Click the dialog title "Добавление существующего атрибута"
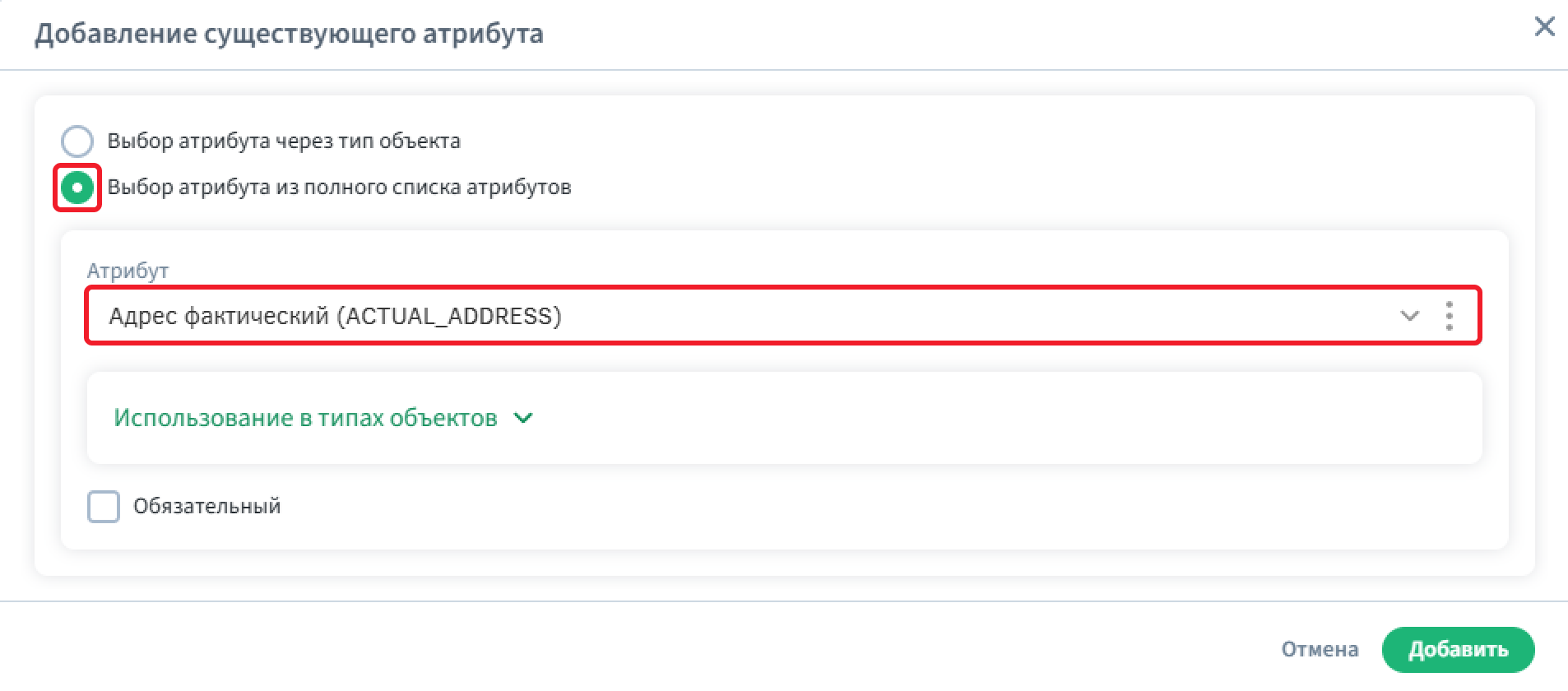This screenshot has height=691, width=1568. pyautogui.click(x=289, y=34)
